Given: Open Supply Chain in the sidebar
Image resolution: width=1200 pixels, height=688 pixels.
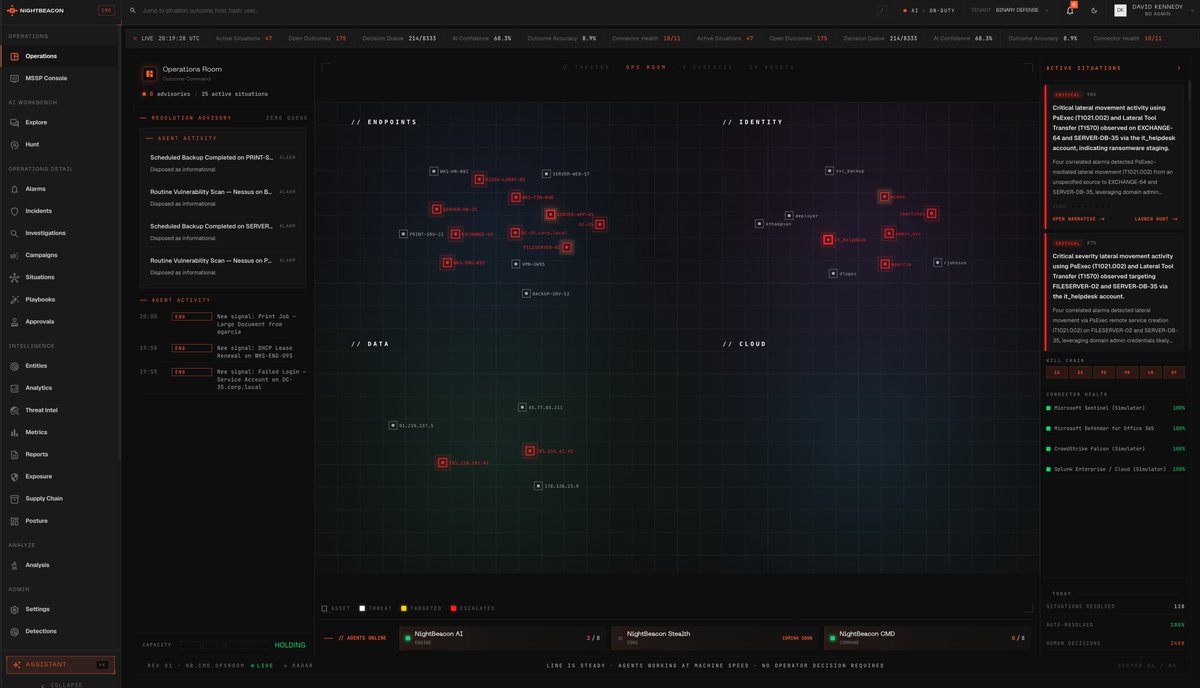Looking at the screenshot, I should click(x=60, y=498).
